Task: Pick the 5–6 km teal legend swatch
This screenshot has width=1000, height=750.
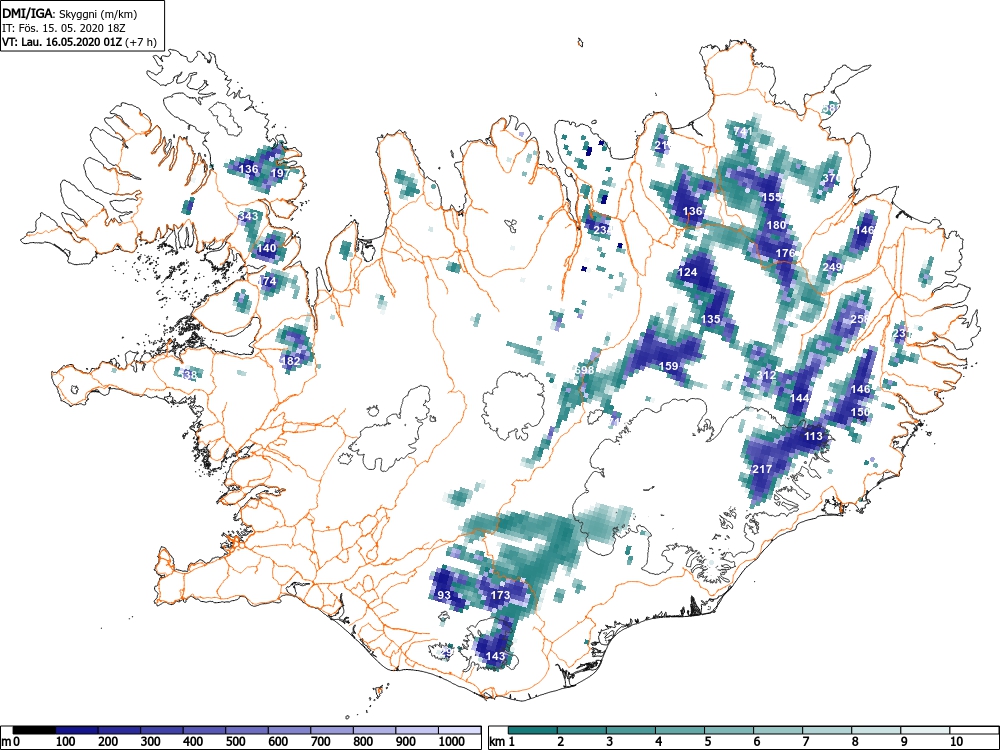Action: tap(729, 730)
